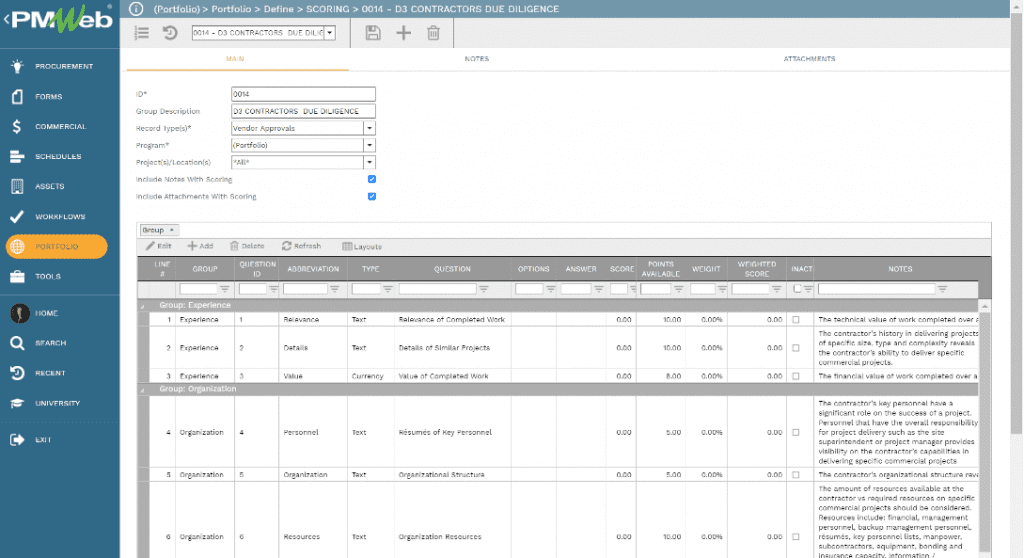The width and height of the screenshot is (1024, 558).
Task: Save the scoring record
Action: pyautogui.click(x=372, y=33)
